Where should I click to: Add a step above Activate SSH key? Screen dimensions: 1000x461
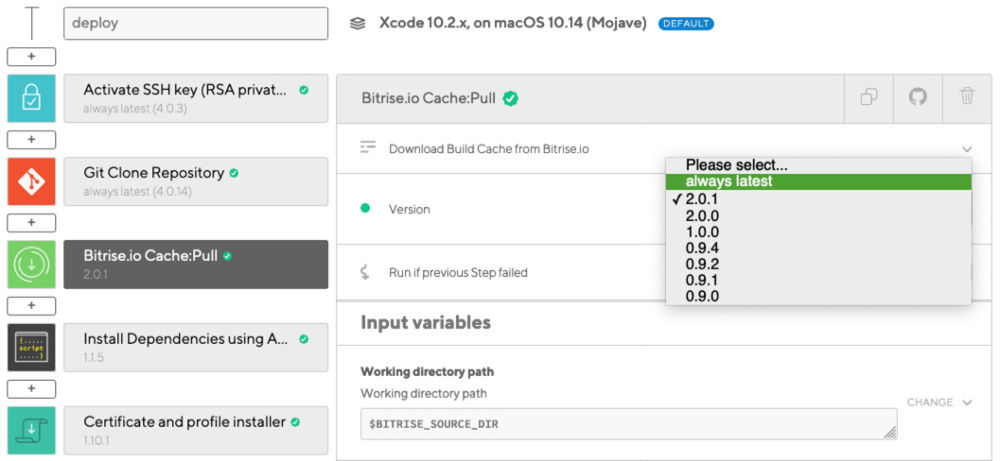31,57
